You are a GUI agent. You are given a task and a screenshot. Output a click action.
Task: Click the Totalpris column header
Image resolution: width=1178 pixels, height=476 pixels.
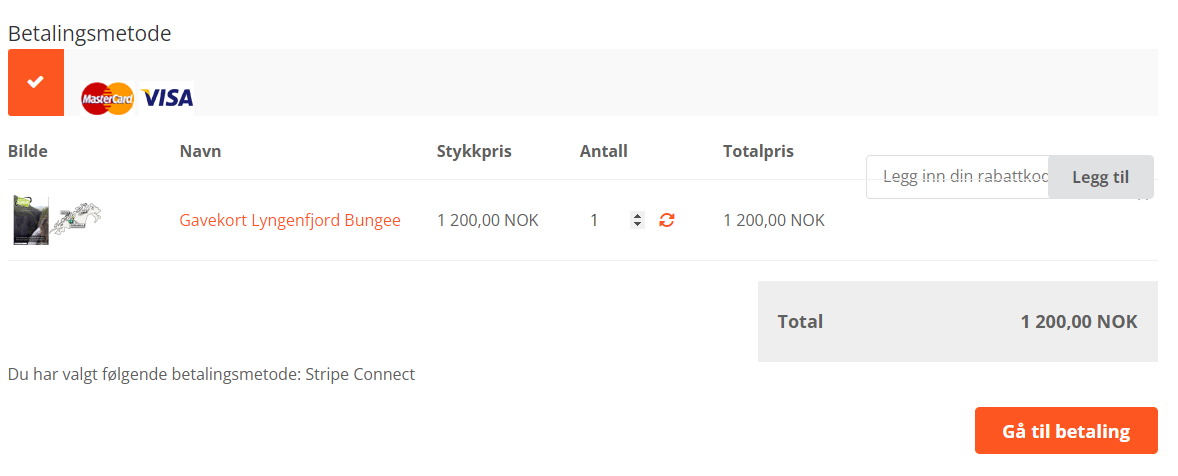tap(758, 152)
